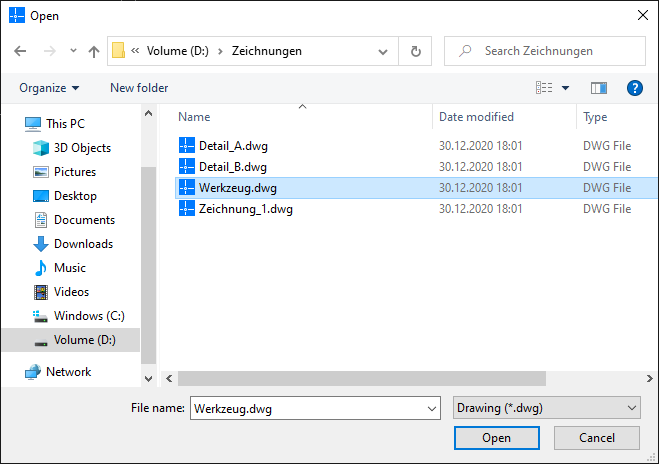Select Windows (C:) drive
This screenshot has width=659, height=464.
point(89,316)
